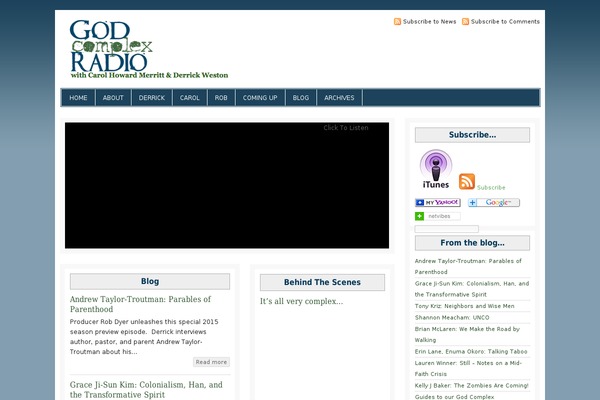This screenshot has width=600, height=400.
Task: Open Grace Ji-Sun Kim blog post title
Action: (x=146, y=390)
